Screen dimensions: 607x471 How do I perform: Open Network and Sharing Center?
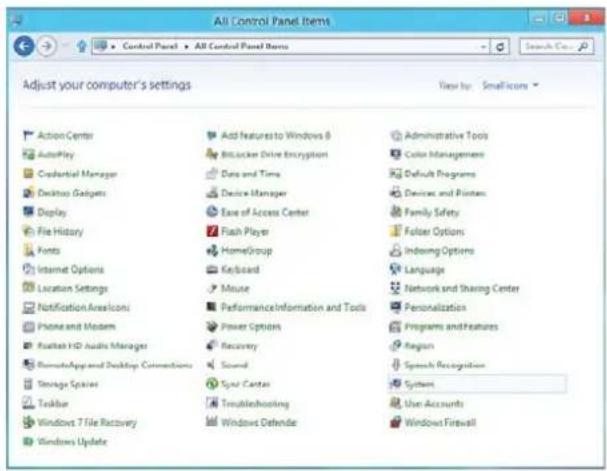[x=462, y=288]
